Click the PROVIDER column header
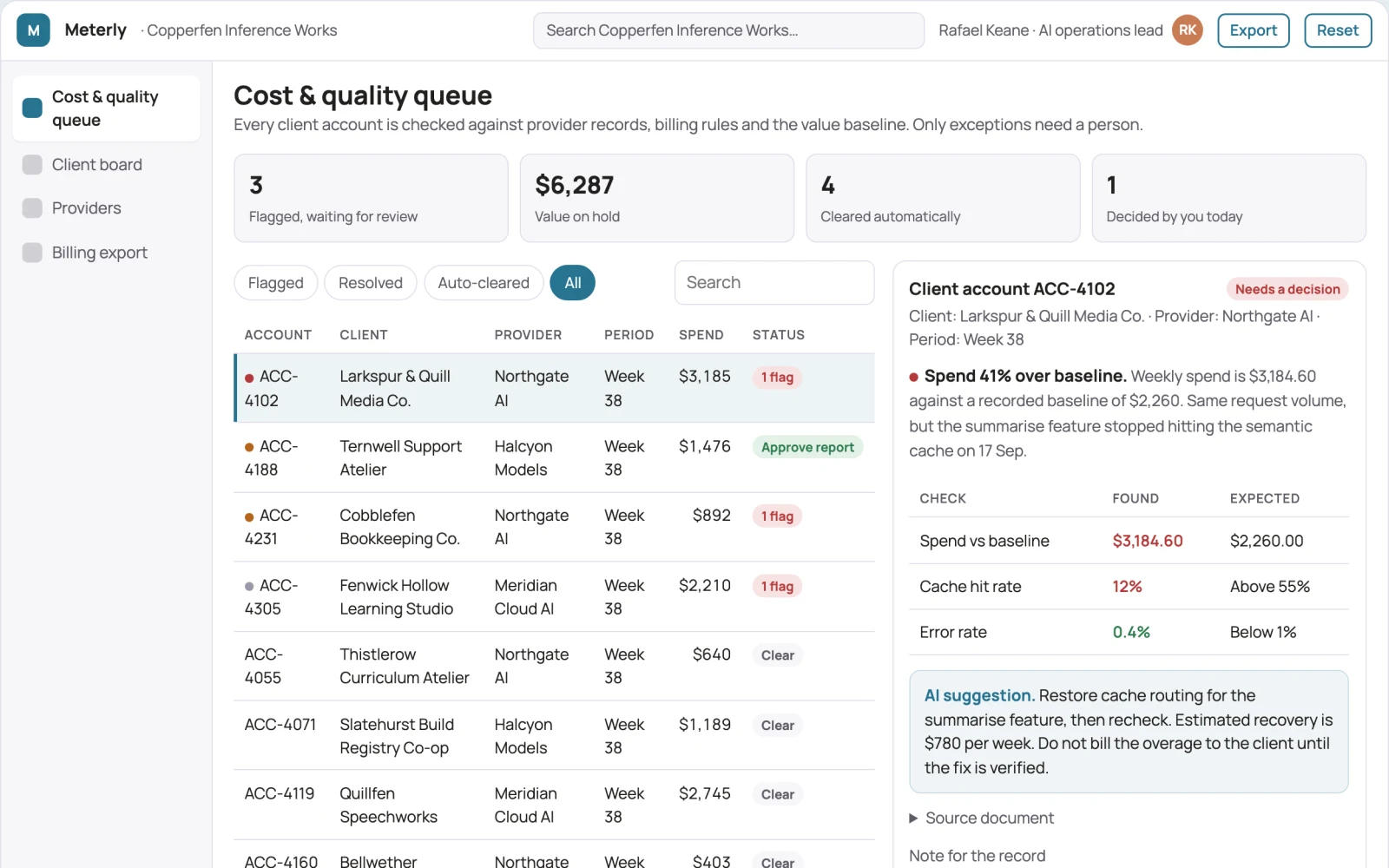The image size is (1389, 868). pos(528,335)
